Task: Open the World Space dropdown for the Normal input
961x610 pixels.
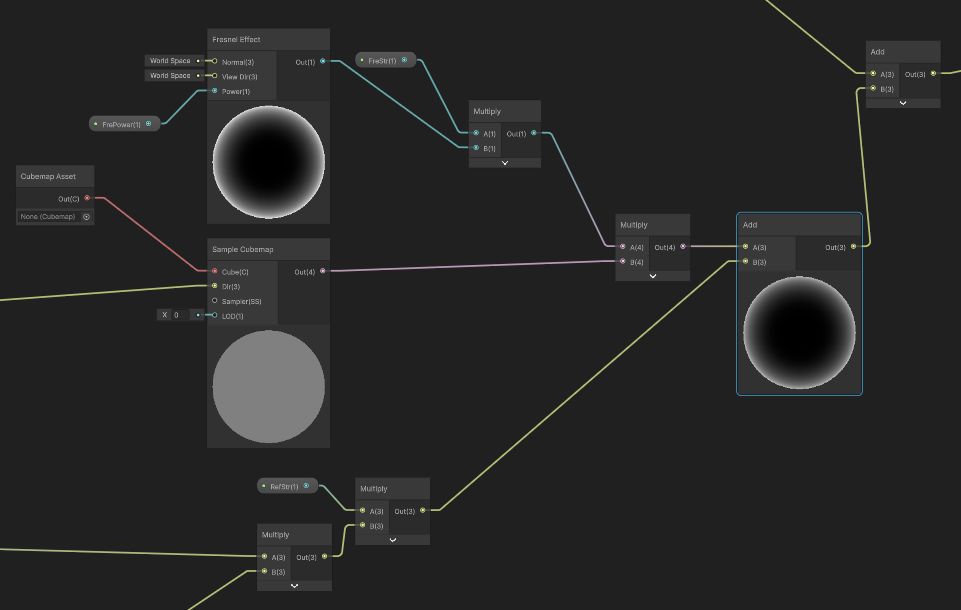Action: click(172, 61)
